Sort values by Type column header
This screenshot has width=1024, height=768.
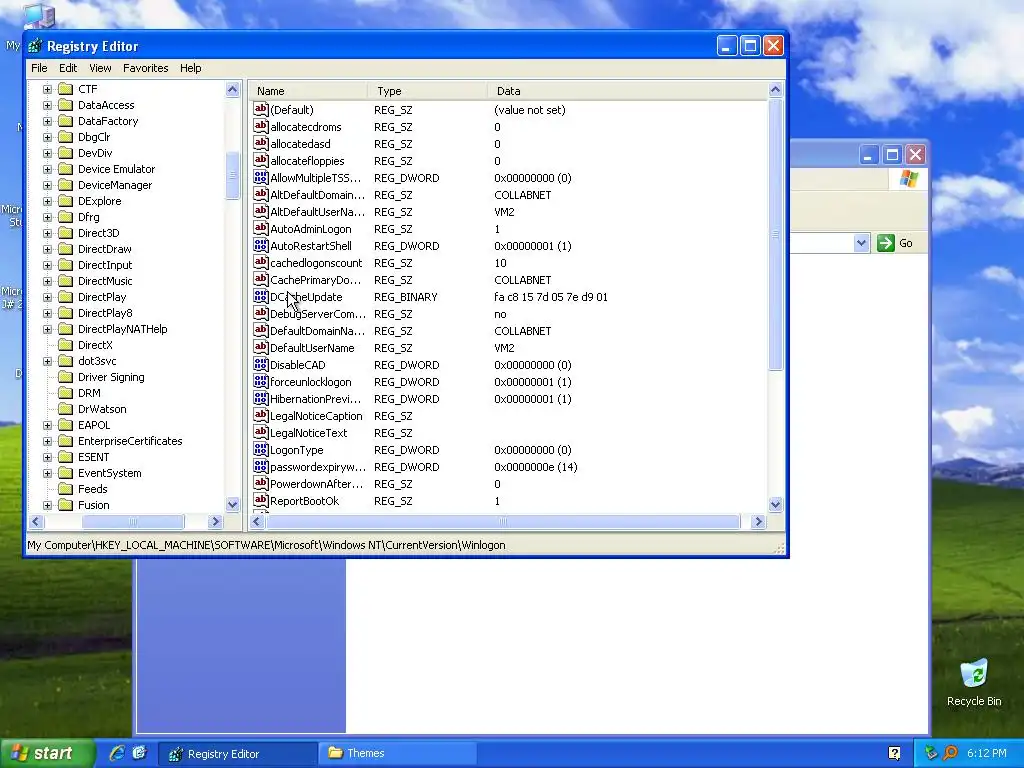click(427, 91)
